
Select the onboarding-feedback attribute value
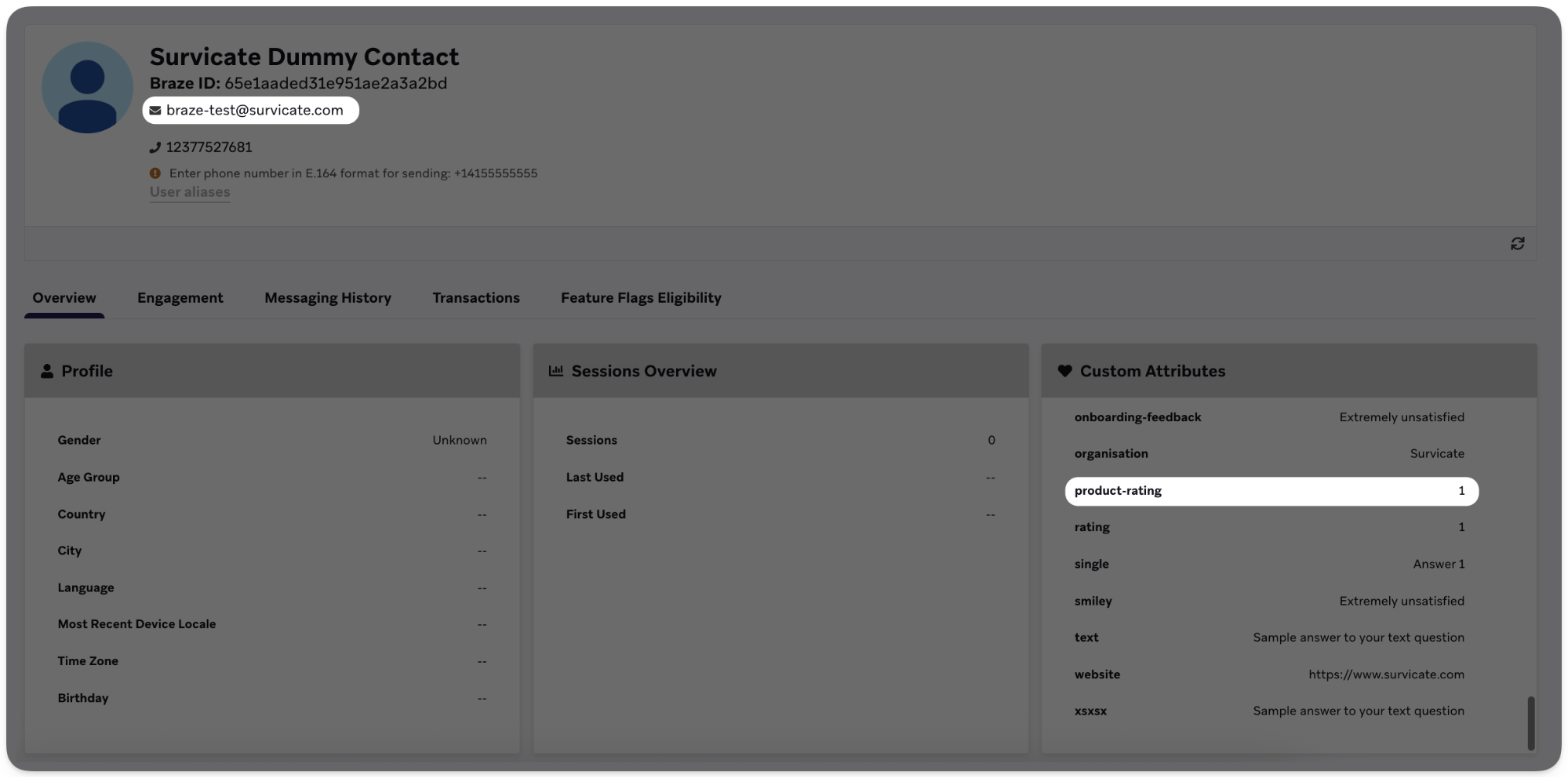pos(1401,416)
